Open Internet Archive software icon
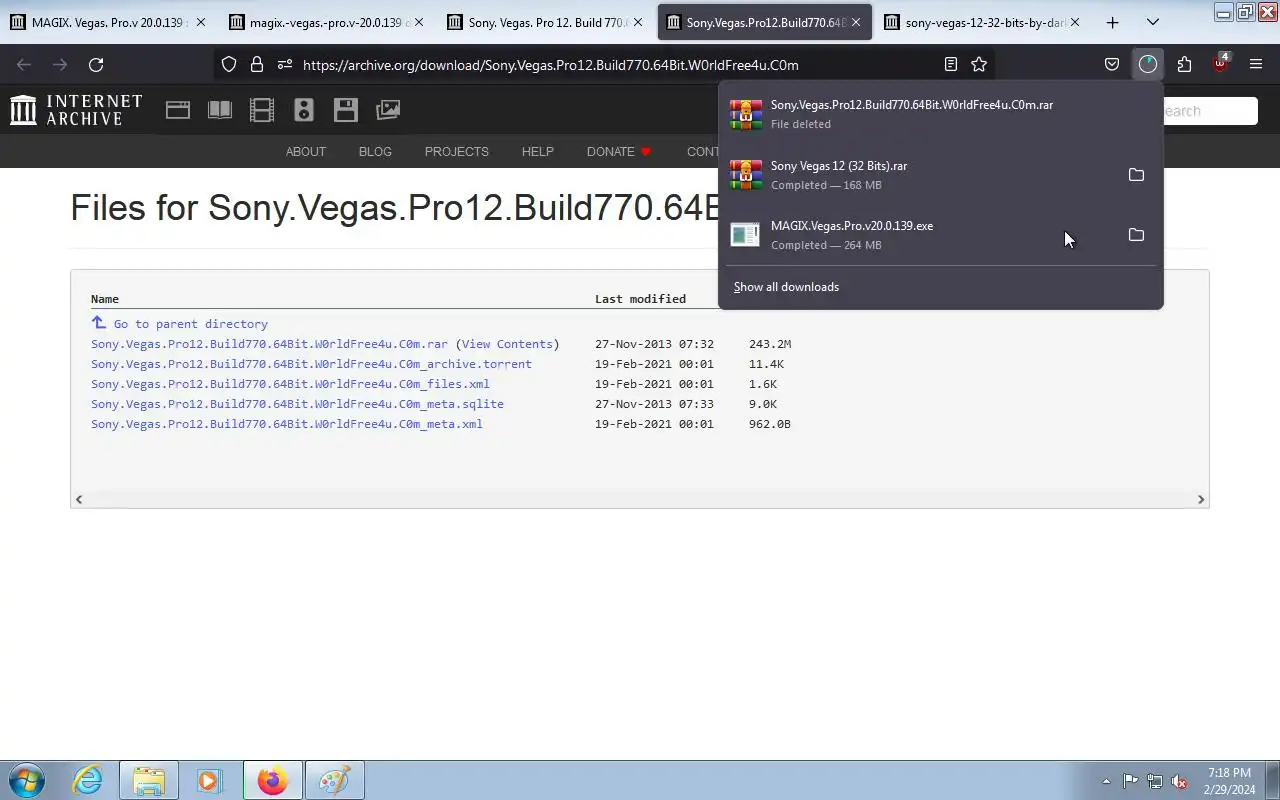This screenshot has width=1280, height=800. tap(346, 110)
